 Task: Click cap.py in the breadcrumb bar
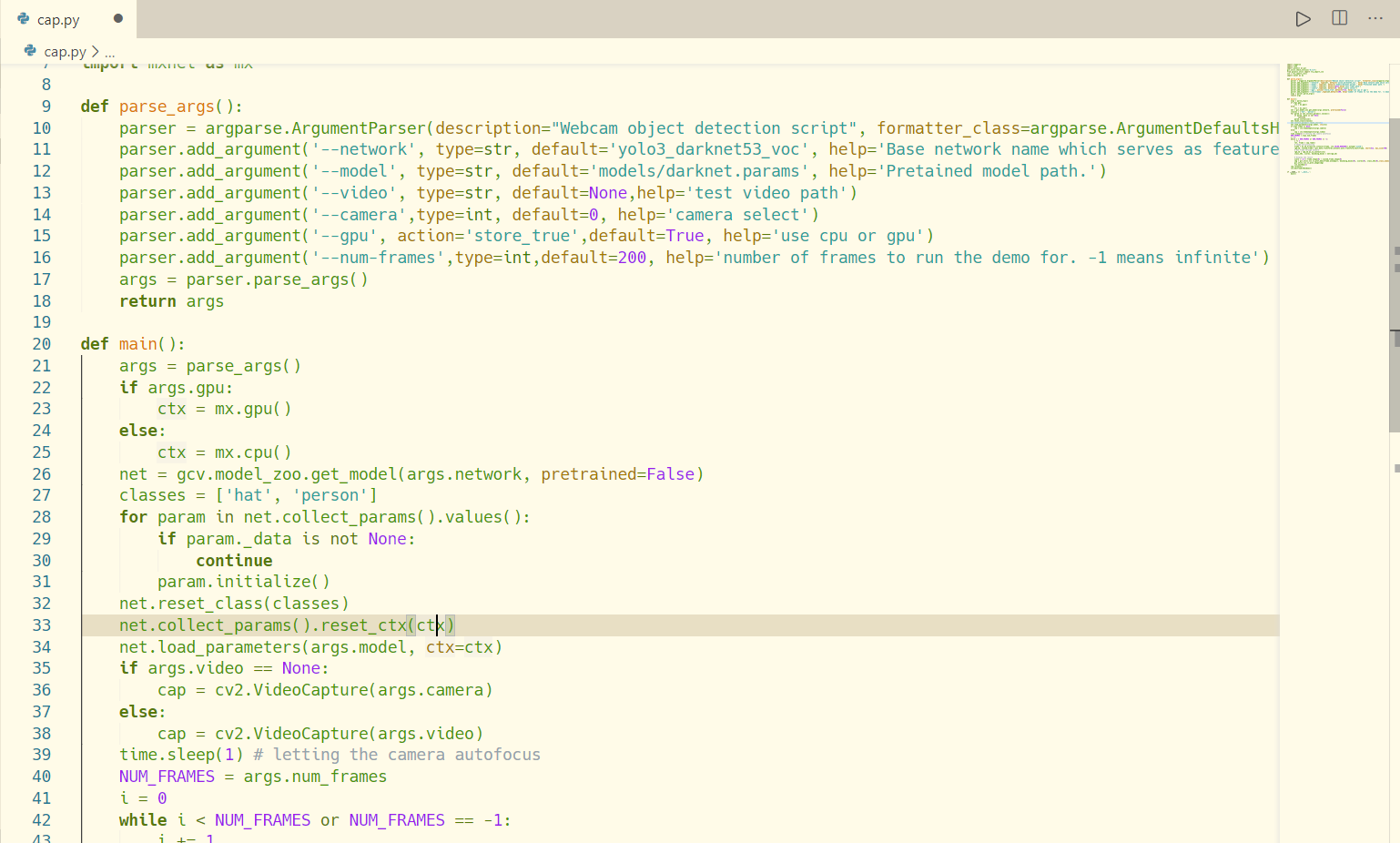[65, 52]
